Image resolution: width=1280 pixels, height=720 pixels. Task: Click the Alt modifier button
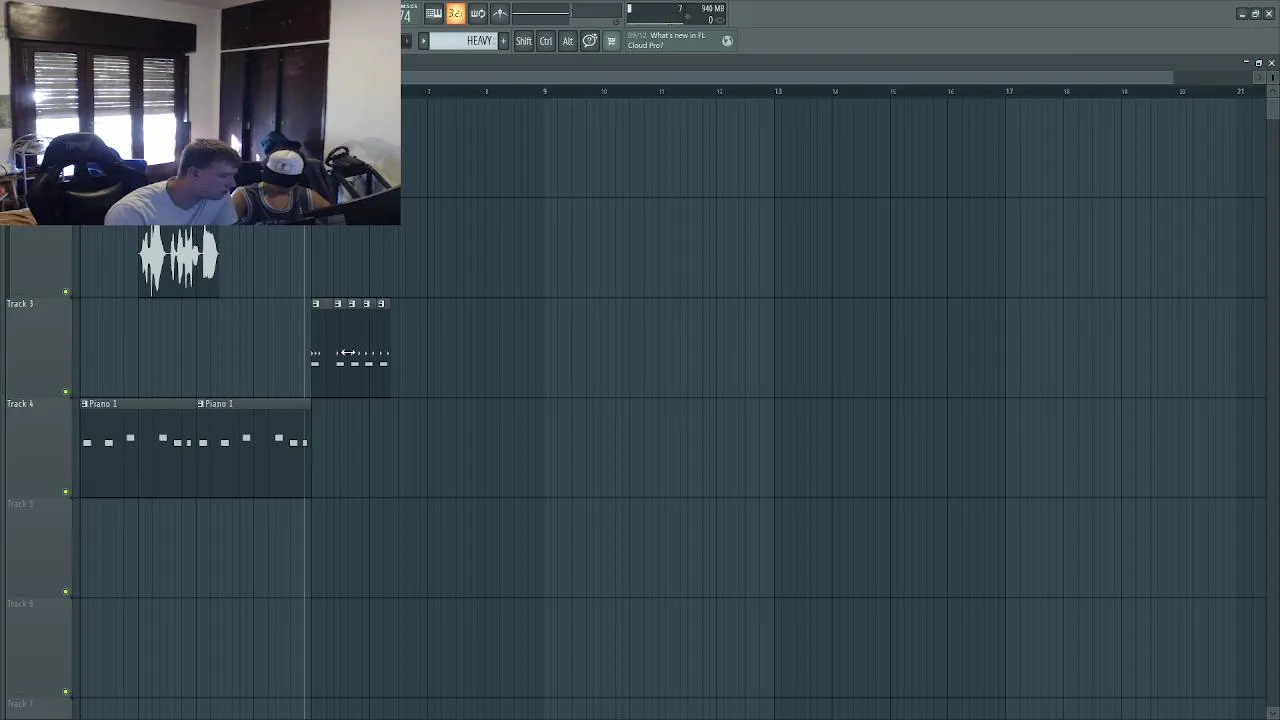pyautogui.click(x=568, y=41)
